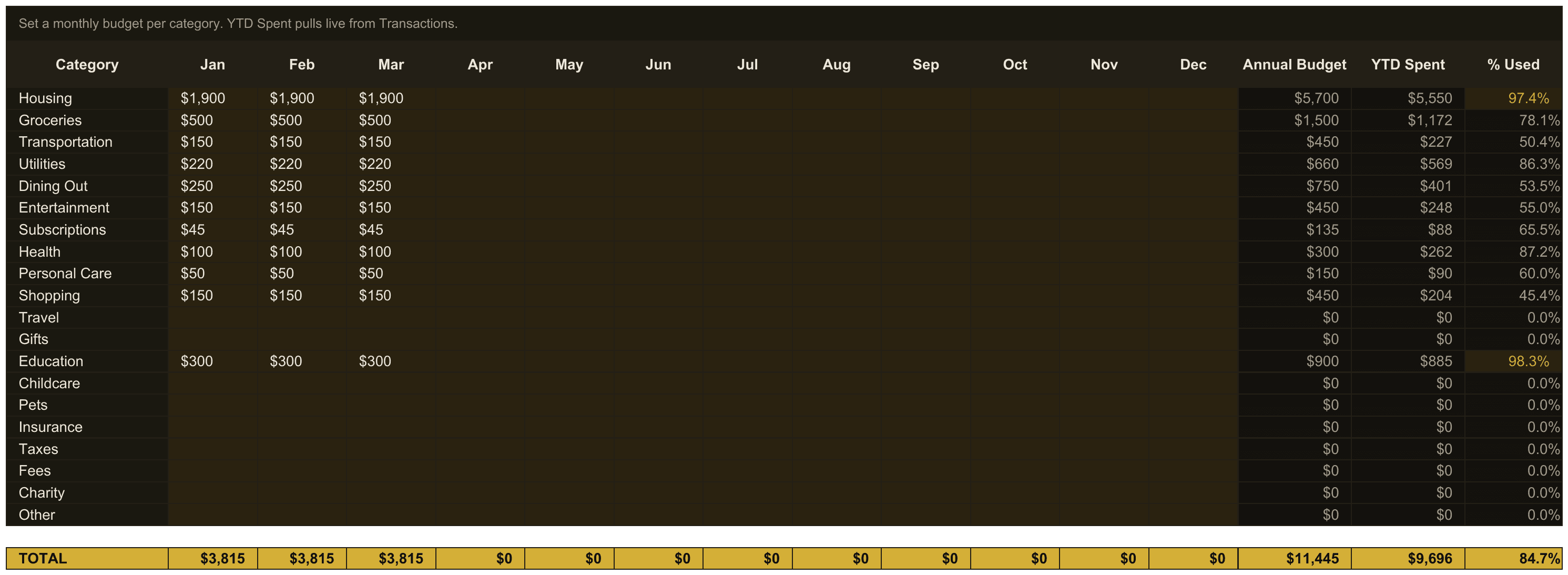Select Subscriptions' March $45 cell
Viewport: 1568px width, 575px height.
coord(391,230)
